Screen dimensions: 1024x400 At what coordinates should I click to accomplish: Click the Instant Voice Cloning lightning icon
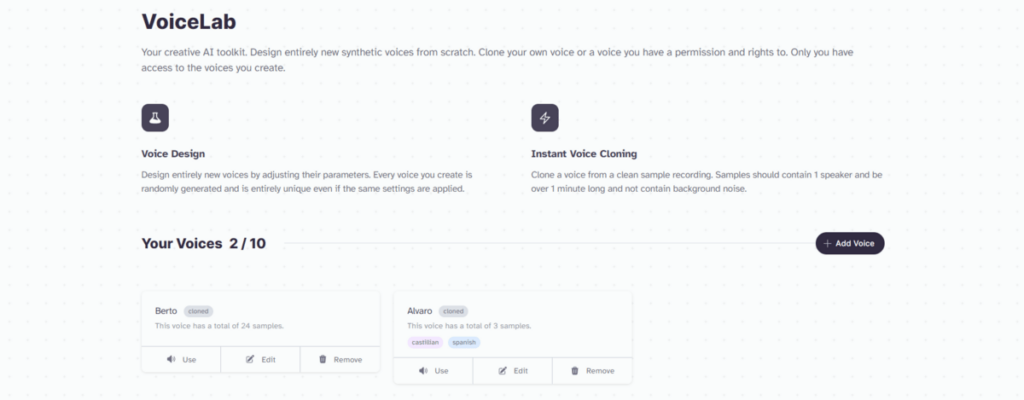[x=545, y=118]
